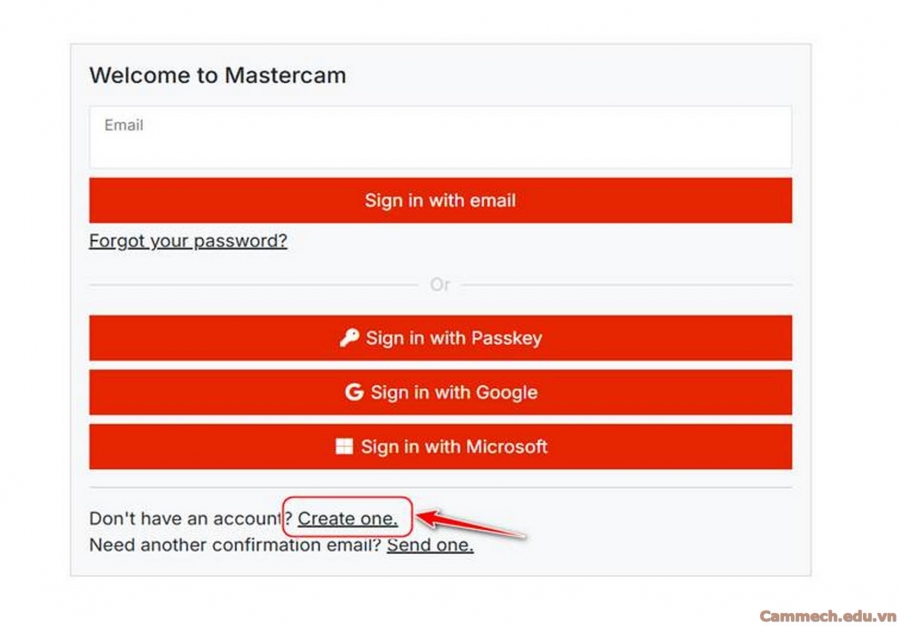This screenshot has width=900, height=626.
Task: Click the key icon on Passkey button
Action: [x=348, y=338]
